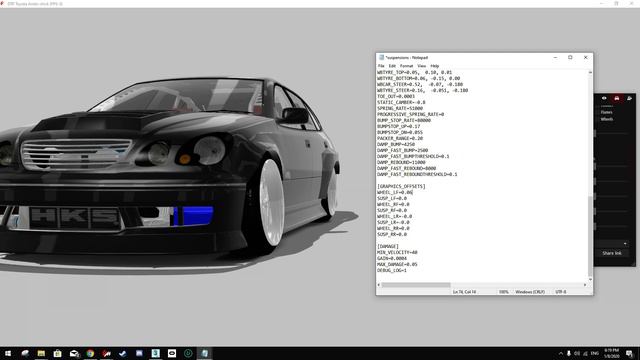Select the red car tab in side panel

(x=616, y=98)
